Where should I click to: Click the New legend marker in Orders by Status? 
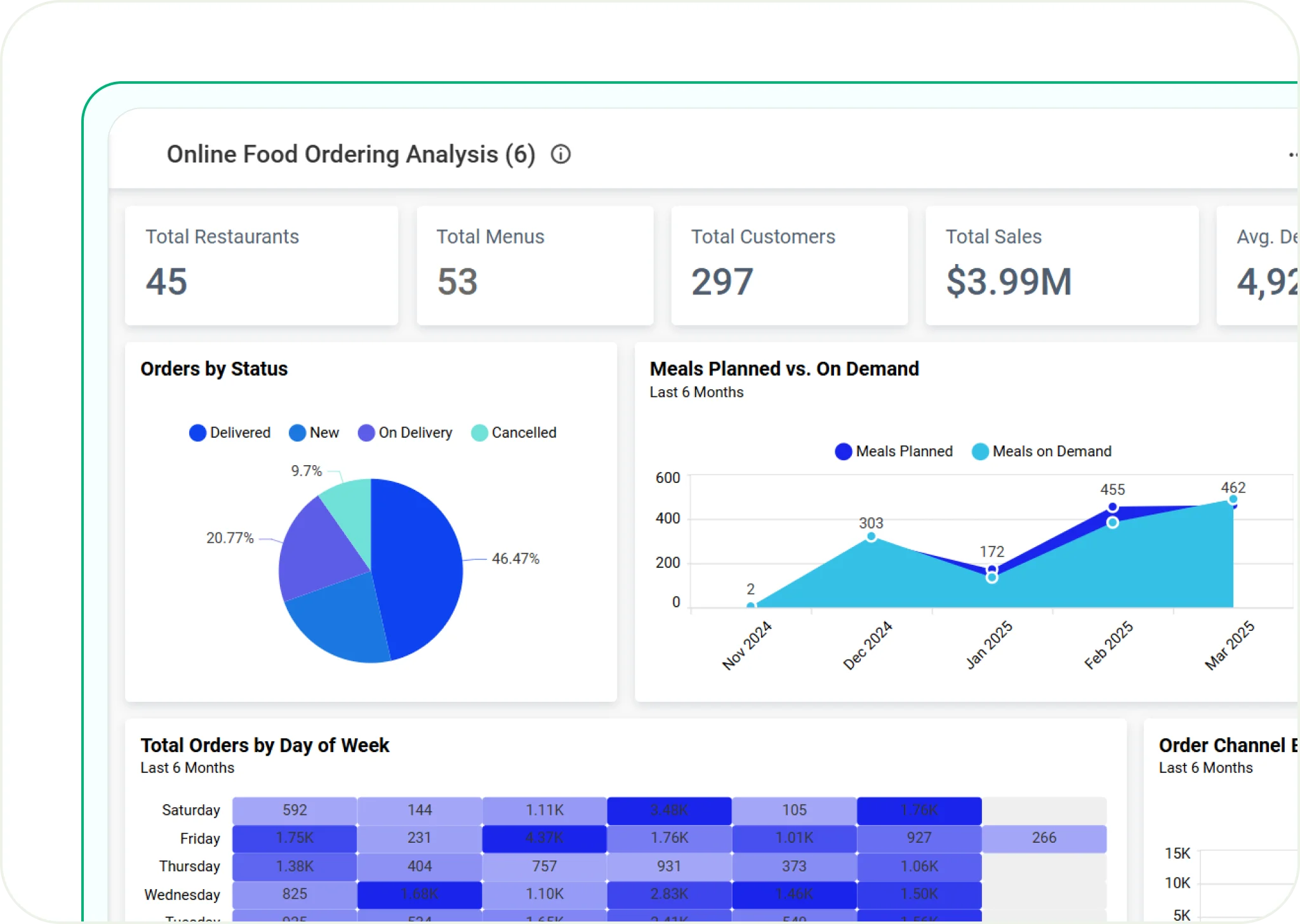296,432
